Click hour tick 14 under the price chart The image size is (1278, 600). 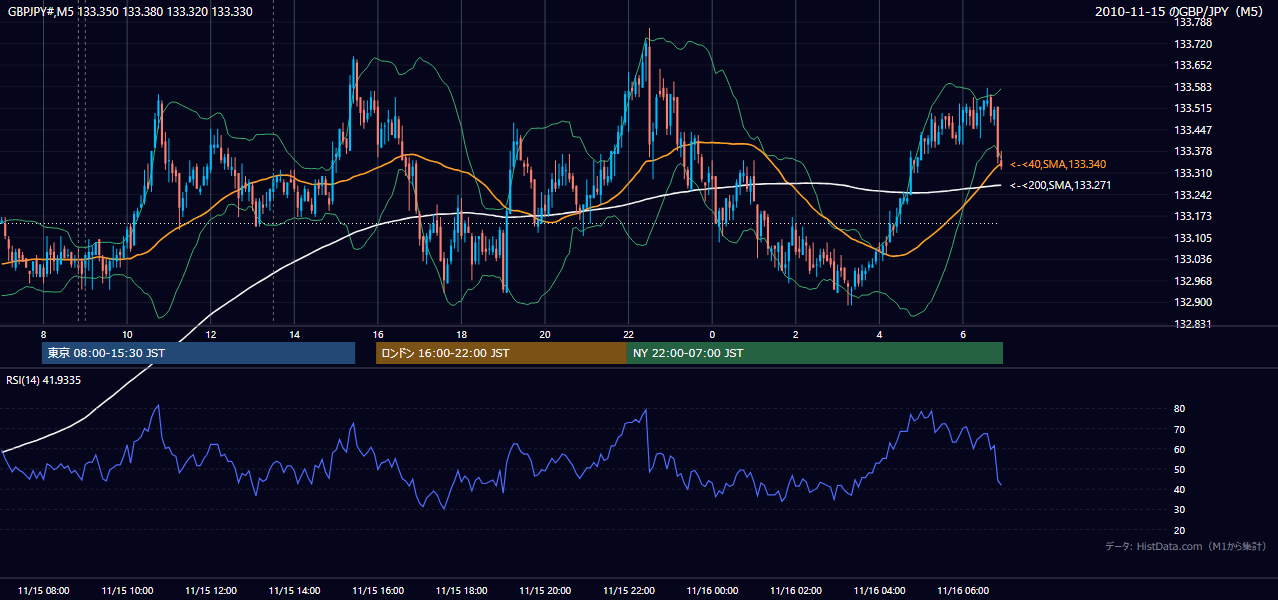point(294,334)
